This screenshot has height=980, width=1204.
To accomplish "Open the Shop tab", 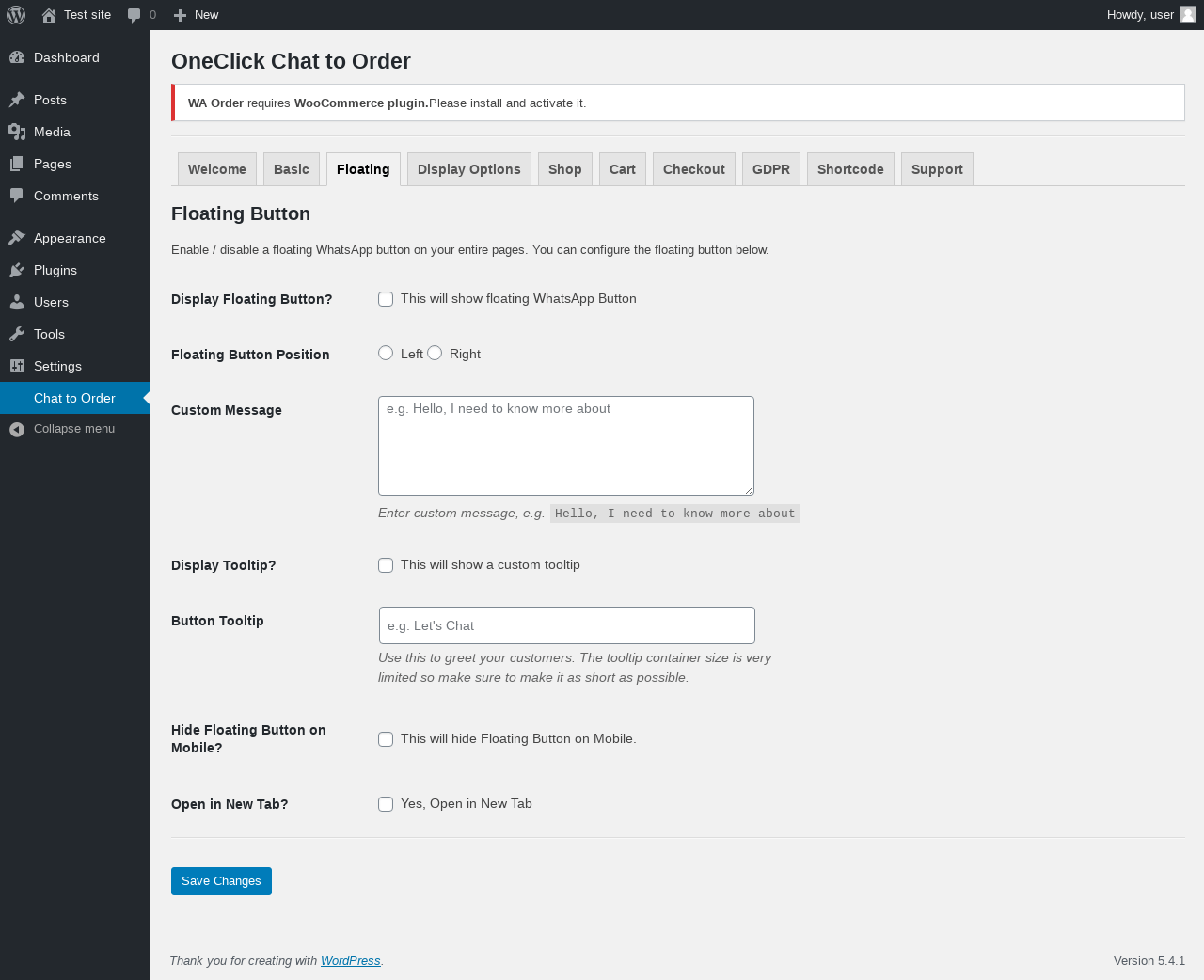I will click(565, 169).
